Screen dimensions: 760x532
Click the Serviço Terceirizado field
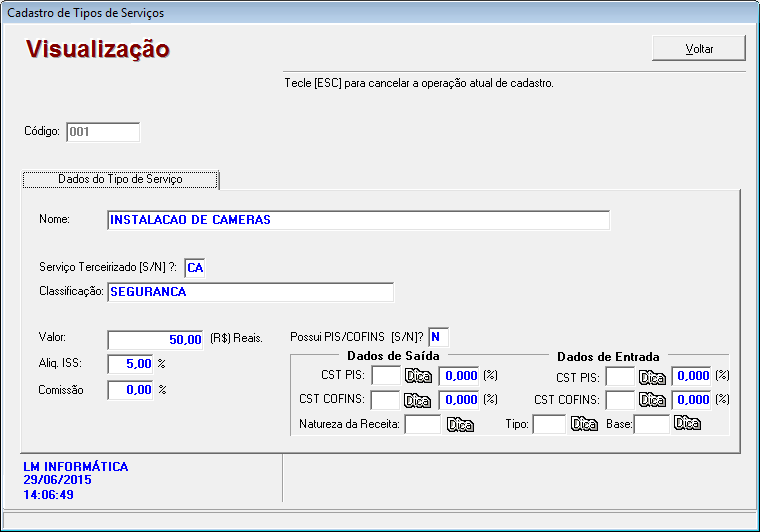pos(195,267)
